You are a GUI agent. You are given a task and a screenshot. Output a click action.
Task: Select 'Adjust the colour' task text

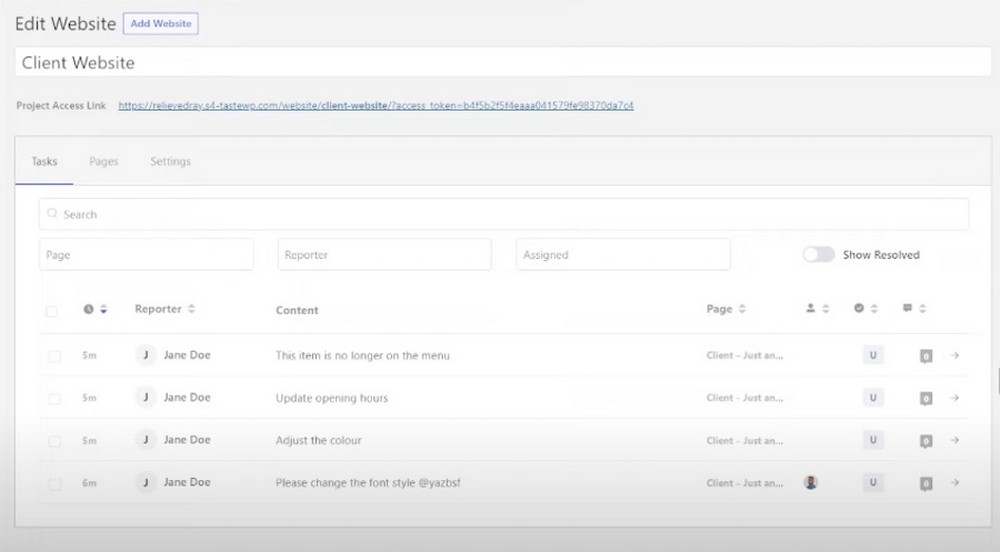[318, 440]
